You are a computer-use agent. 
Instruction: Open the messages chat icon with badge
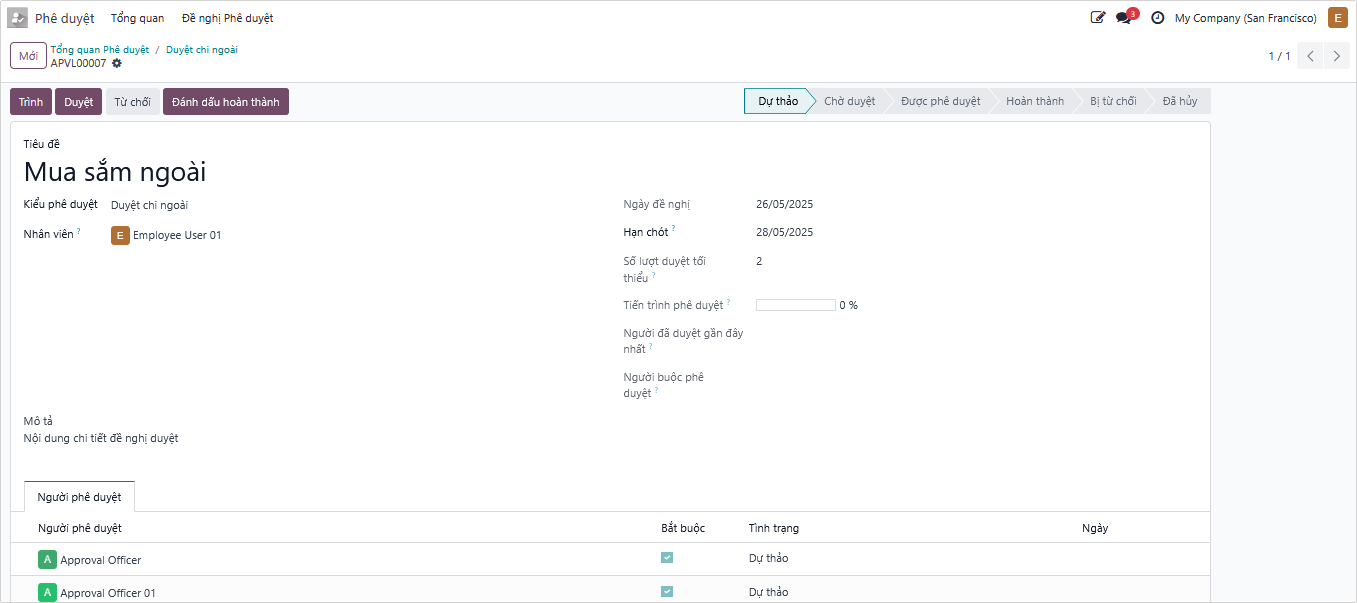coord(1124,18)
